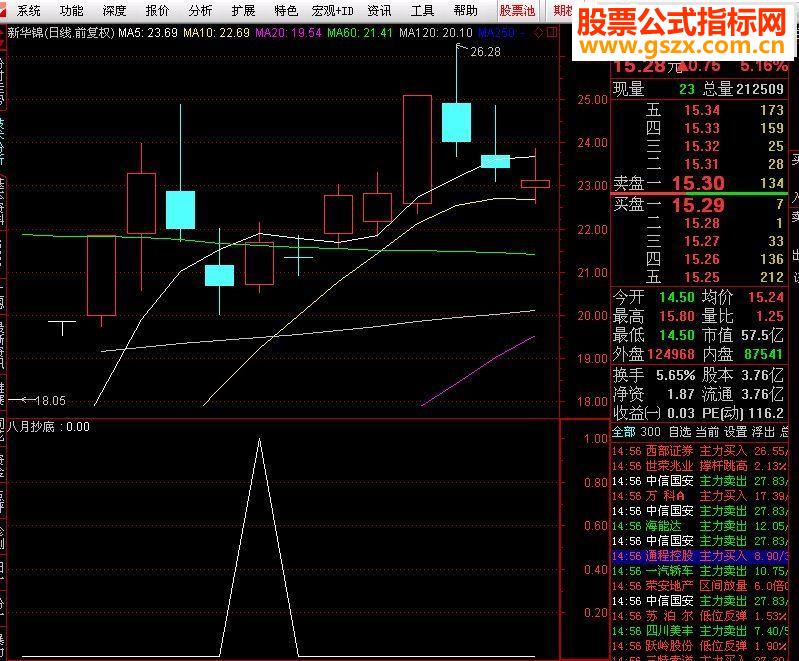Select the 四川美丰 主力卖出 alert row

click(700, 631)
